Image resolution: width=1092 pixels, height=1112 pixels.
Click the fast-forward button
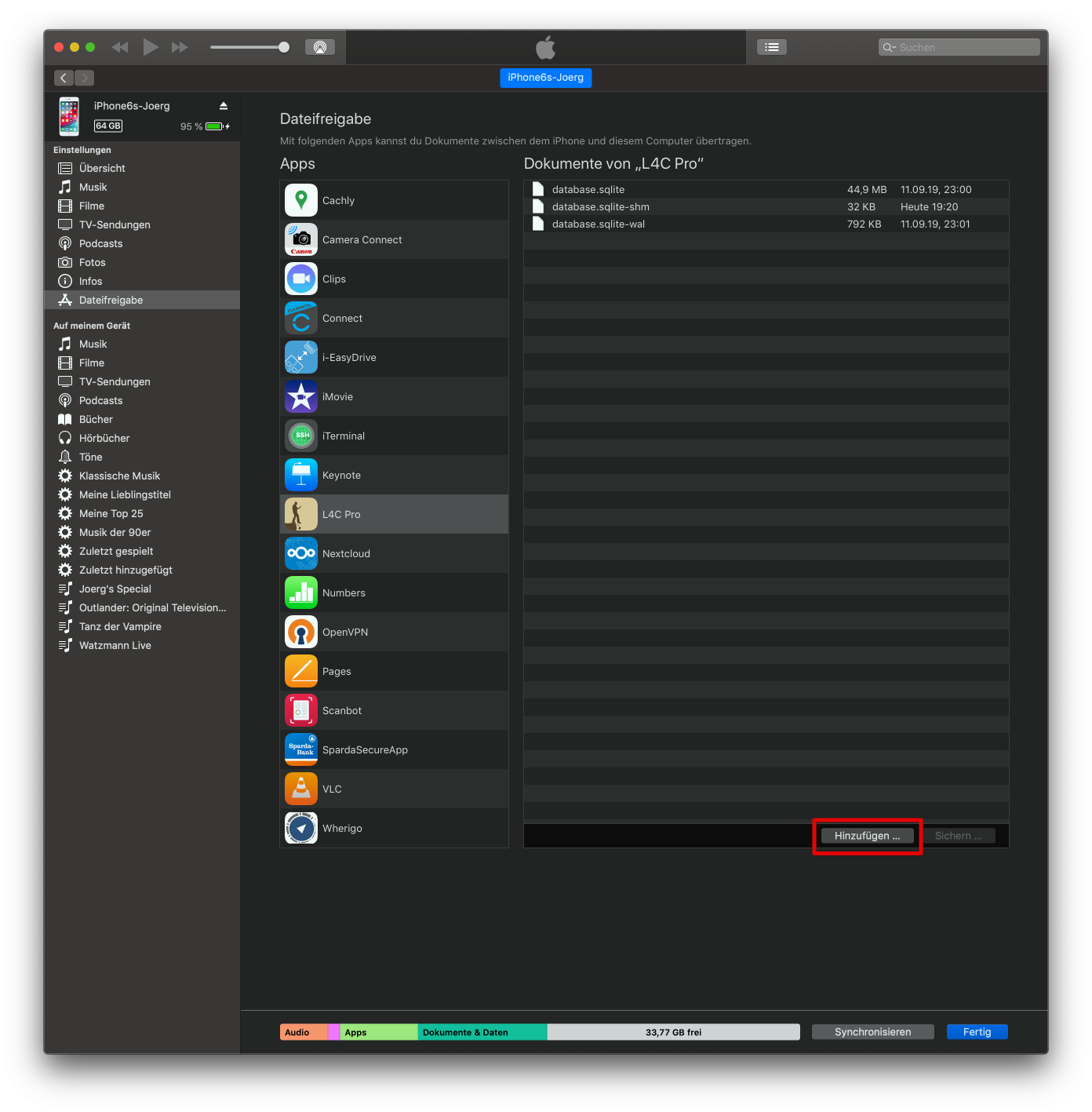pyautogui.click(x=180, y=47)
